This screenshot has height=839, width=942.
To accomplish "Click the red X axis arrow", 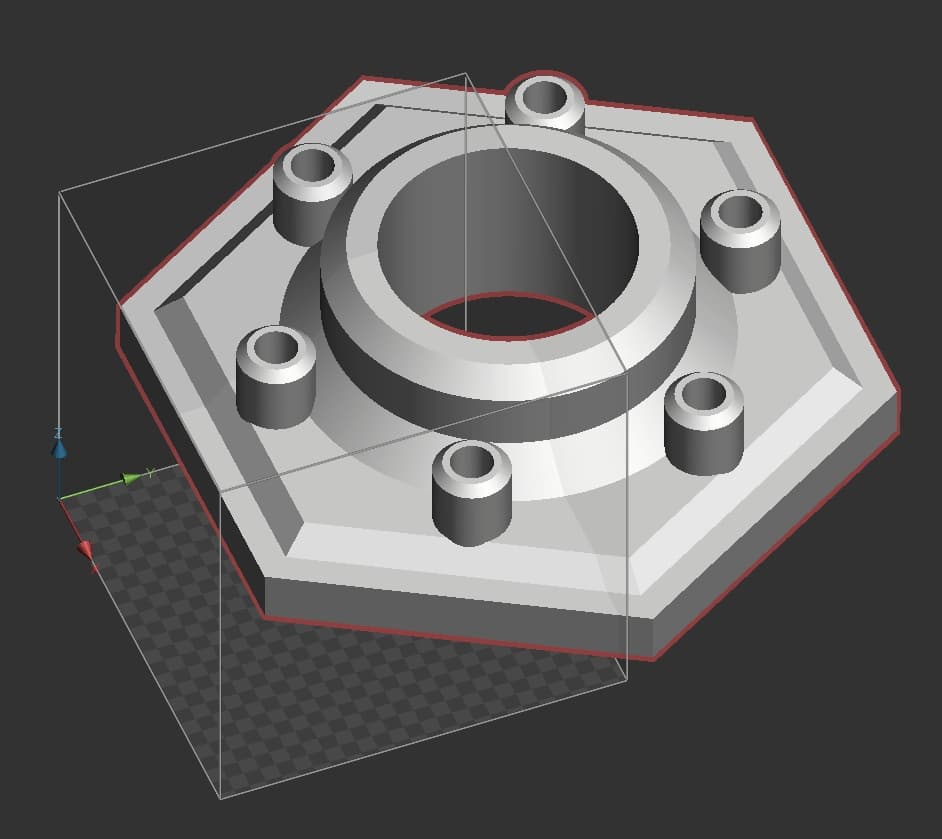I will click(x=86, y=549).
